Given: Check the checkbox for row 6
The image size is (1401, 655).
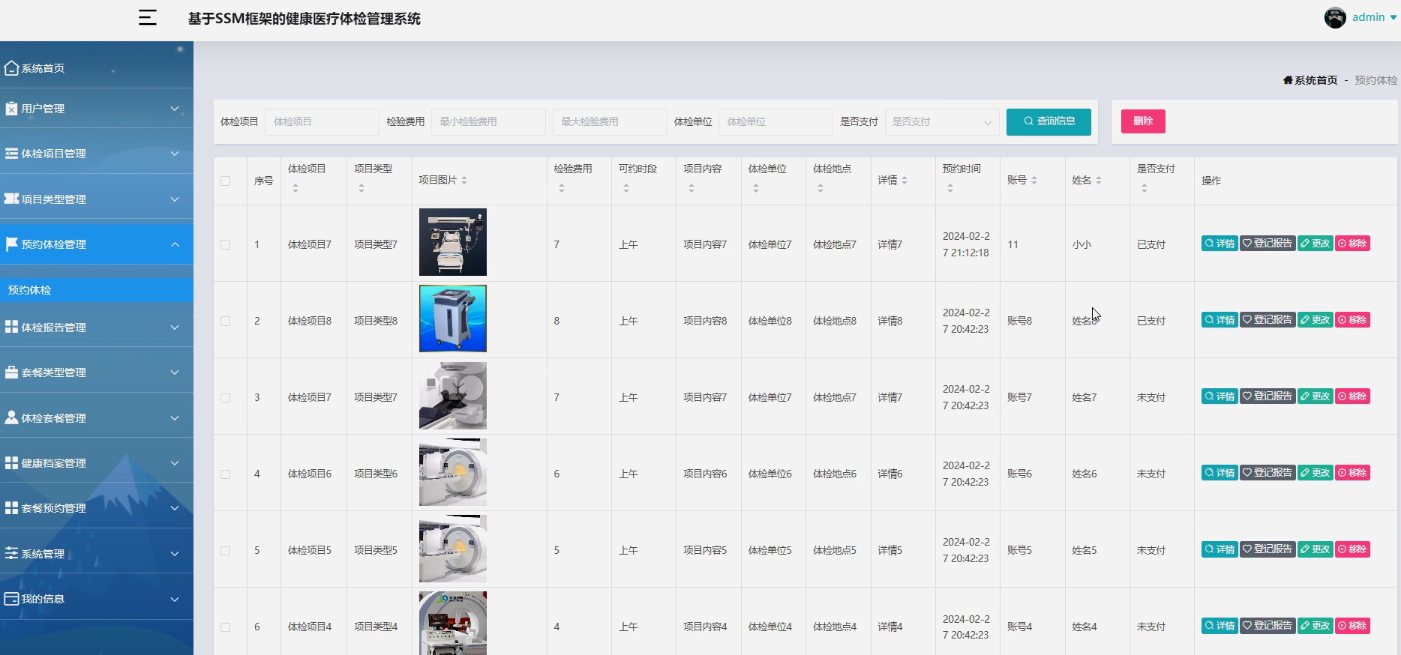Looking at the screenshot, I should click(x=225, y=627).
